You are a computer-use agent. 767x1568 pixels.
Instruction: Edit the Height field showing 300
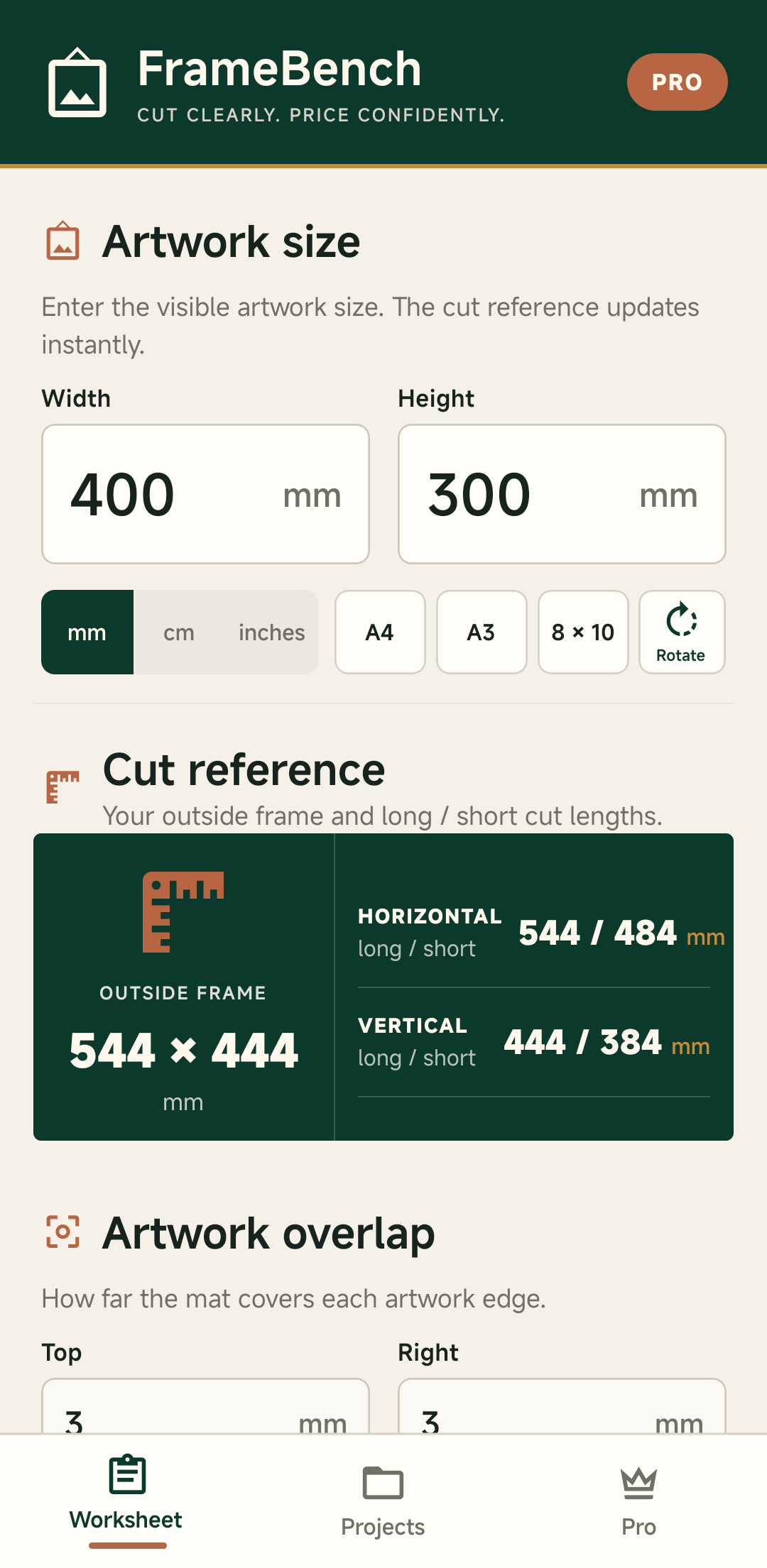coord(562,494)
